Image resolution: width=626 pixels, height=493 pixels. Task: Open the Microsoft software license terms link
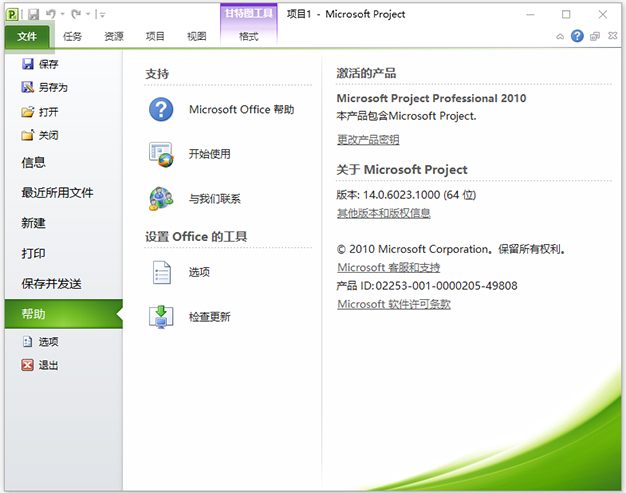(x=394, y=304)
